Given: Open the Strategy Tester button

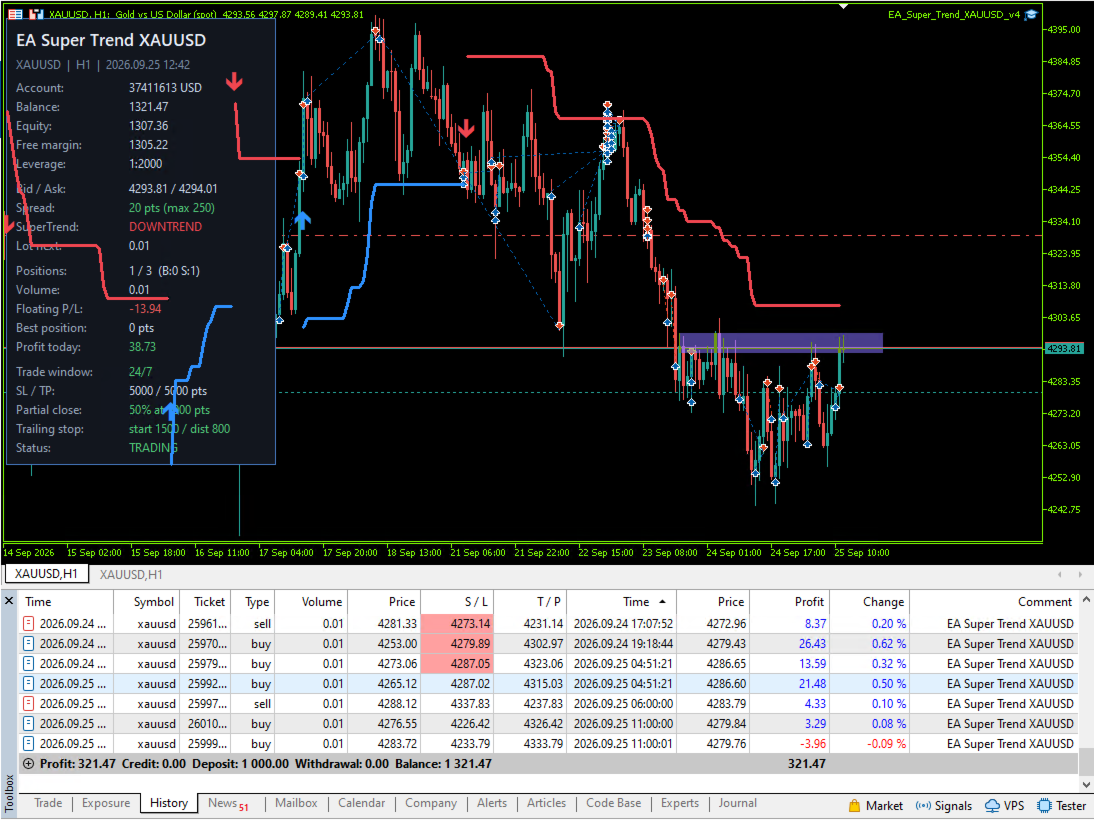Looking at the screenshot, I should pyautogui.click(x=1061, y=806).
